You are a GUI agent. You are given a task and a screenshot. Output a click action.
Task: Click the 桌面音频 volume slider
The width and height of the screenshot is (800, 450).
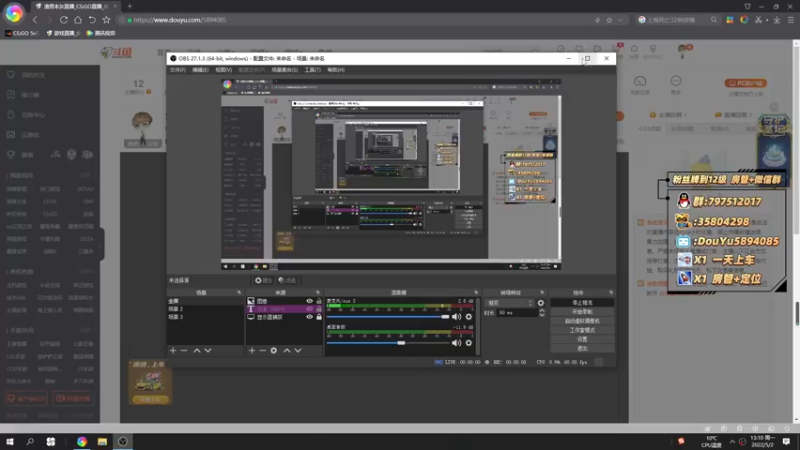point(388,343)
